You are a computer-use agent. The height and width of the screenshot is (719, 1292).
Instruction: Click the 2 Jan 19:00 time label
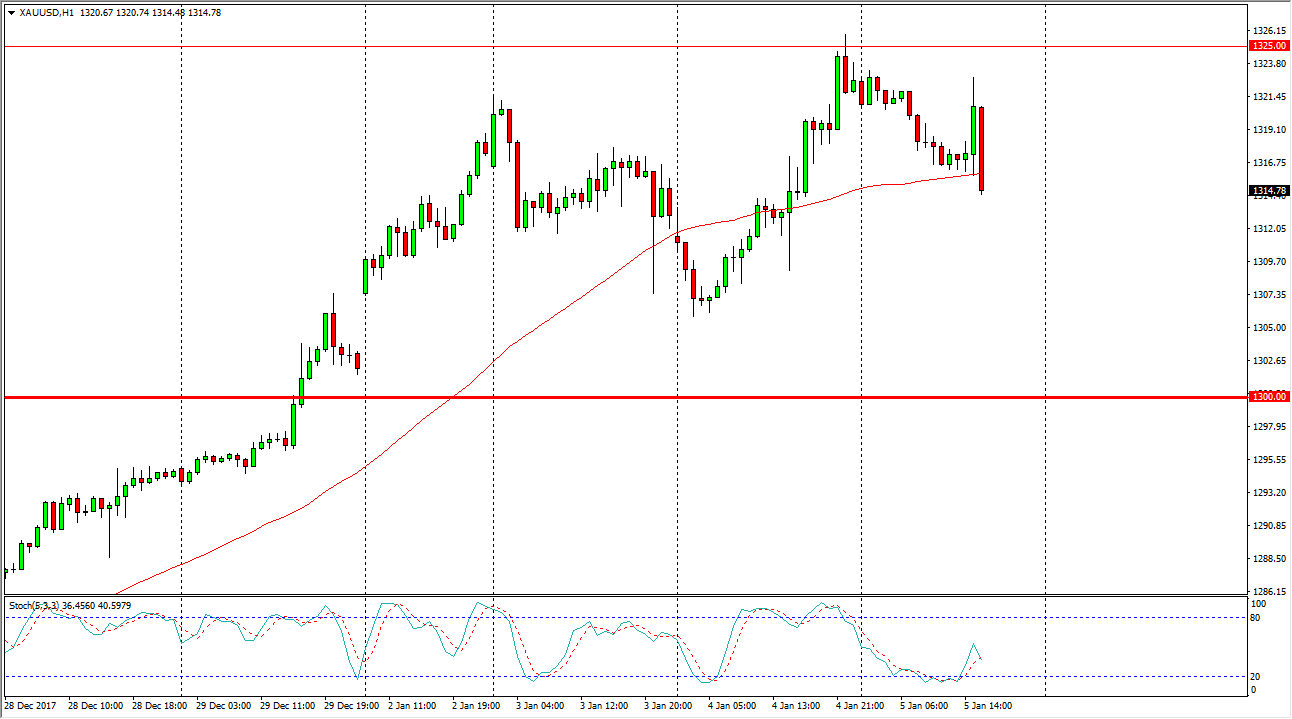pyautogui.click(x=478, y=706)
